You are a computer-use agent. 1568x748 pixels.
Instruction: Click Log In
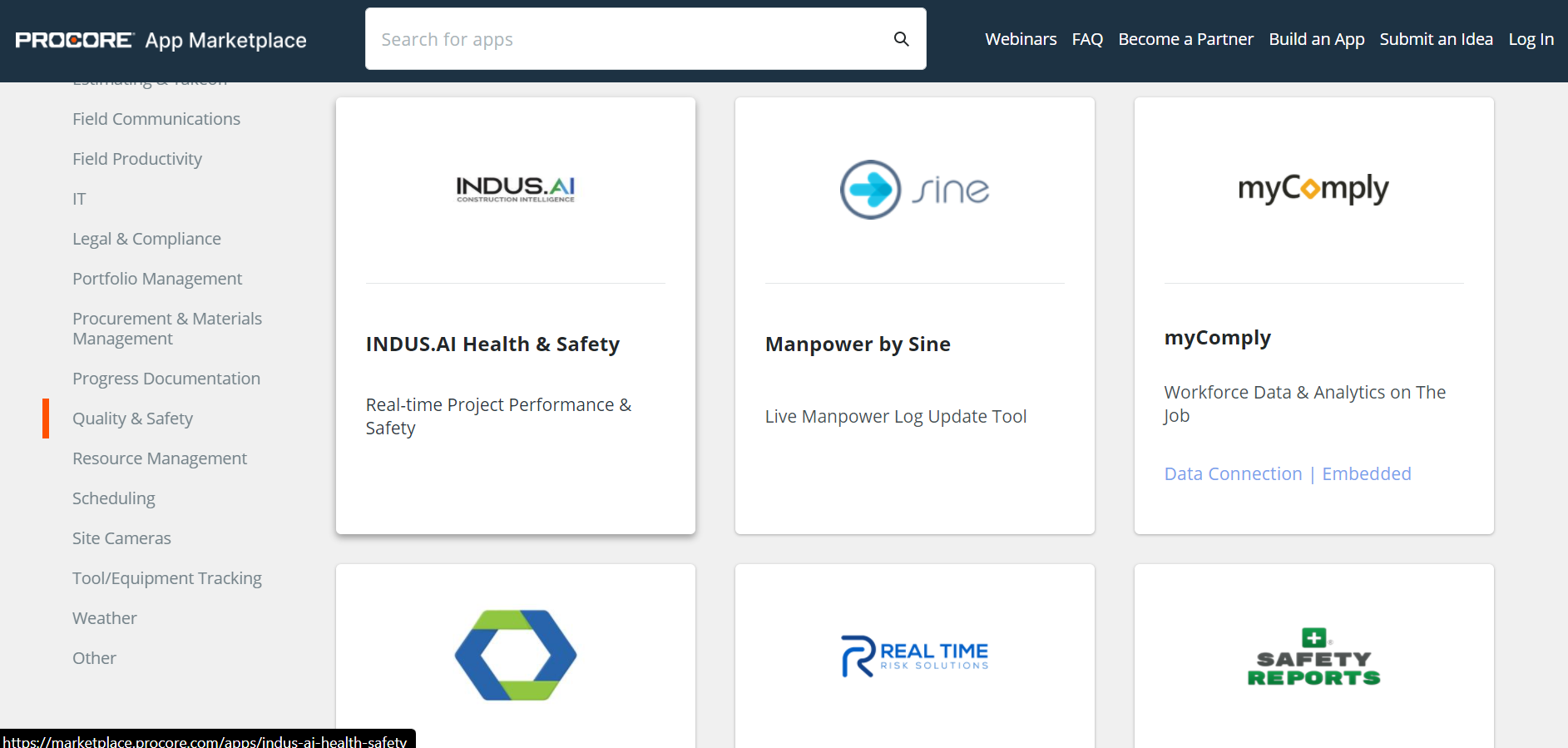coord(1530,39)
